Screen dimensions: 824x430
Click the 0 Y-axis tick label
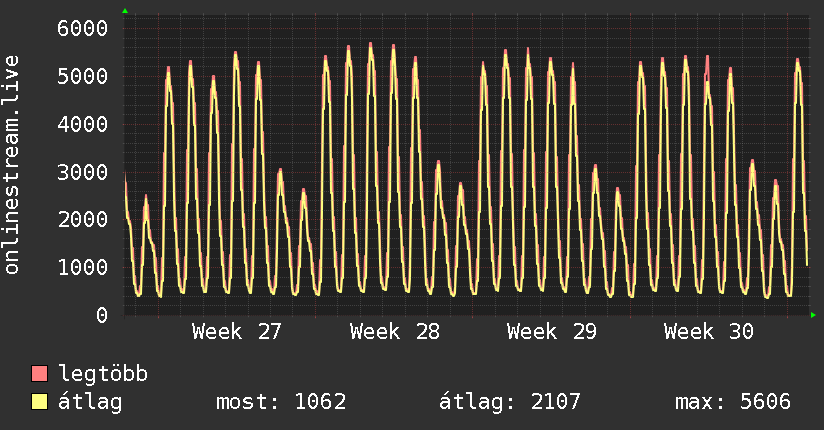point(102,315)
